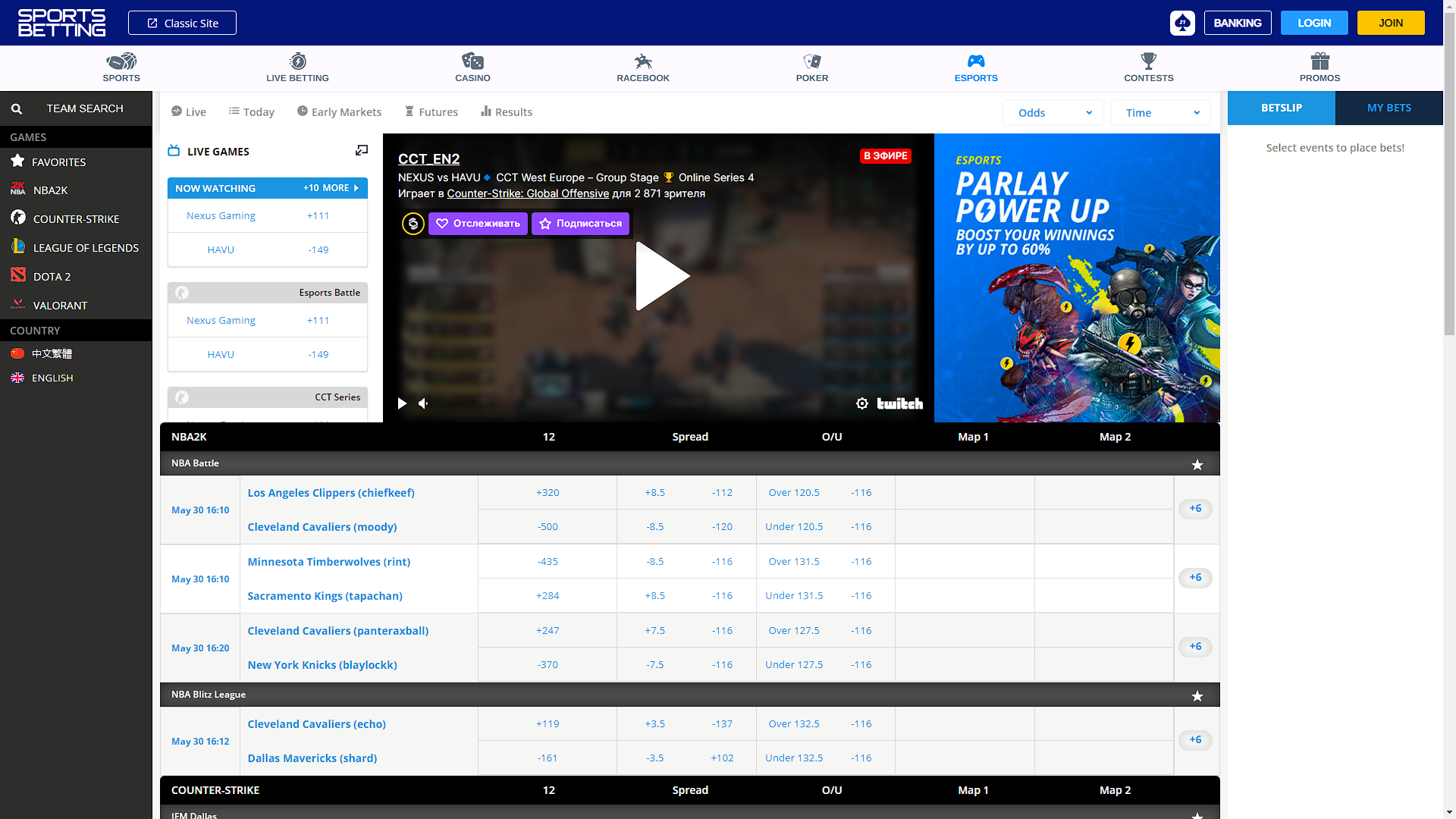Image resolution: width=1456 pixels, height=819 pixels.
Task: Click the Team Search magnifier icon
Action: coord(17,108)
